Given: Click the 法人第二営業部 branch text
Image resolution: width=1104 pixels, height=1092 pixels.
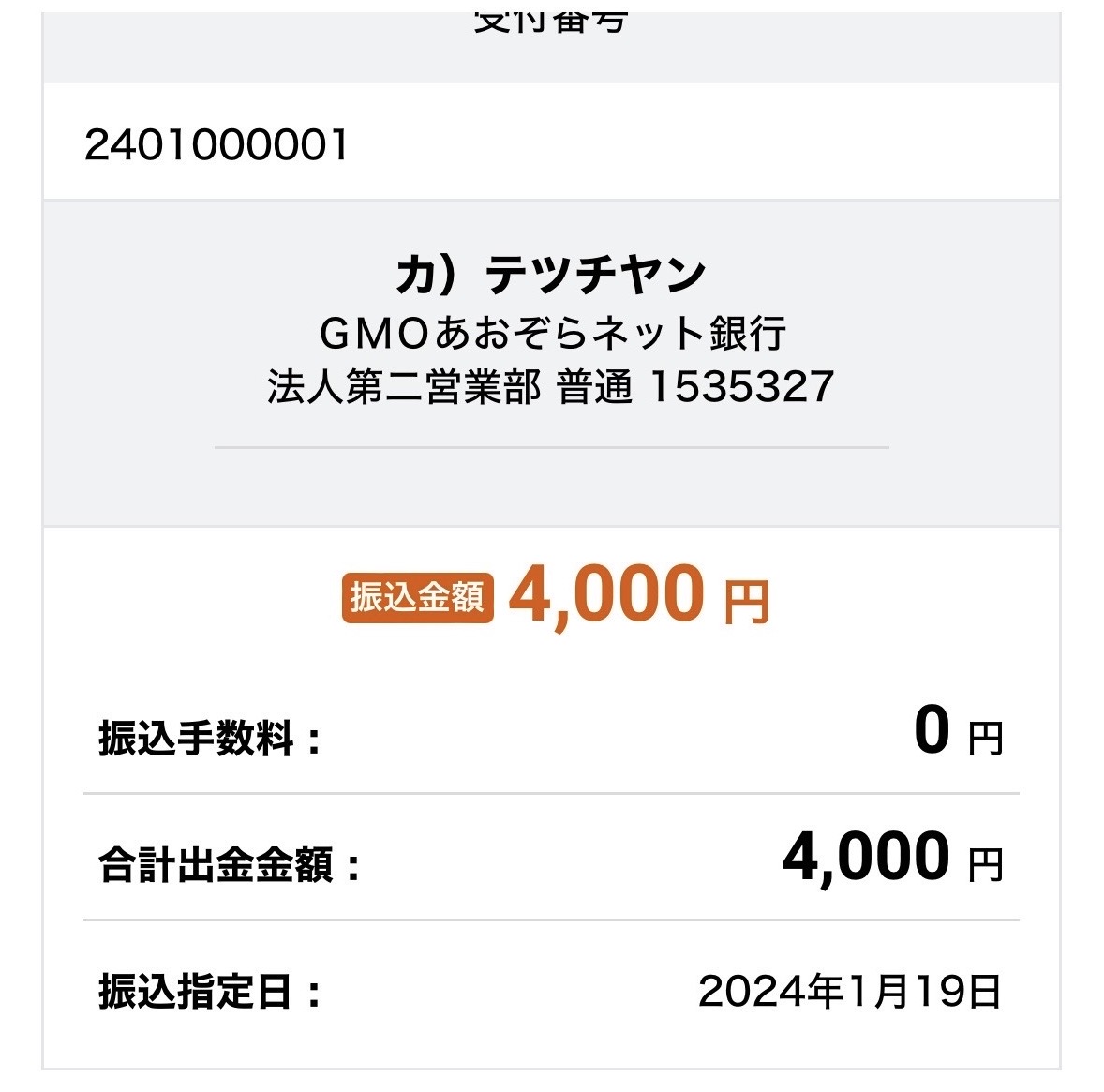Looking at the screenshot, I should pos(404,387).
